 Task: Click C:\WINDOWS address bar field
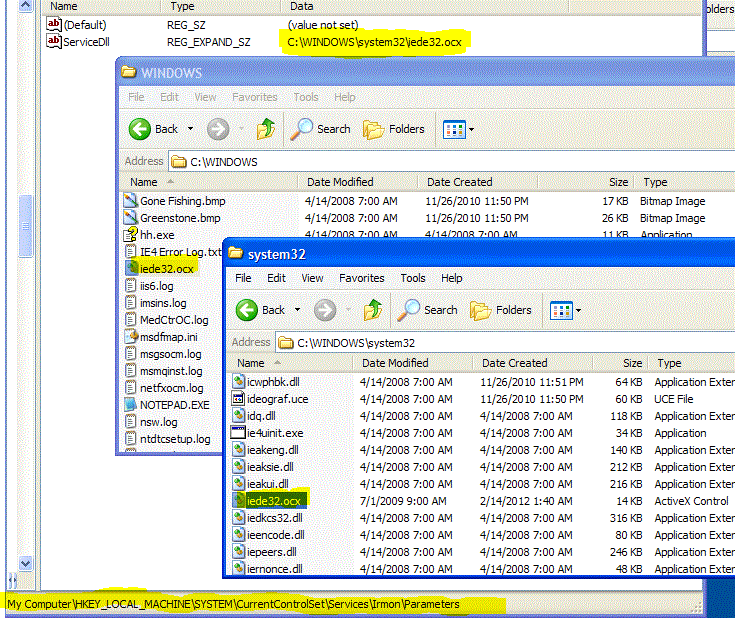coord(452,162)
